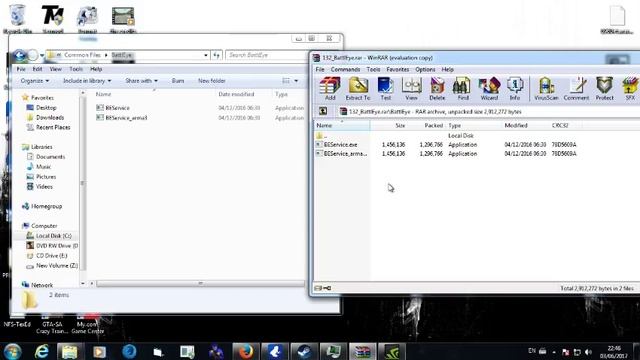Open Explorer View menu

click(x=56, y=69)
